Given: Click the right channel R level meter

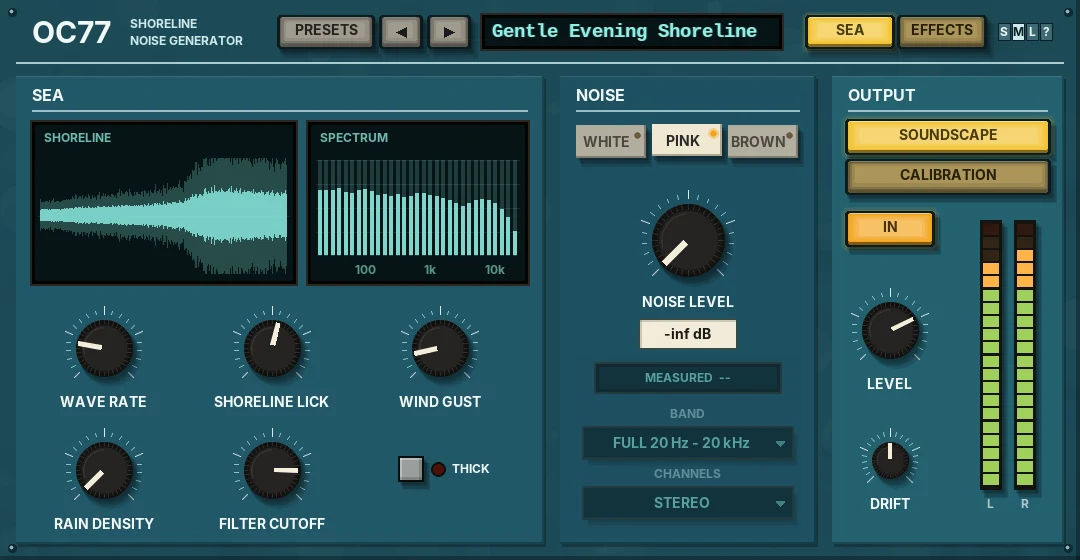Looking at the screenshot, I should click(x=1025, y=355).
